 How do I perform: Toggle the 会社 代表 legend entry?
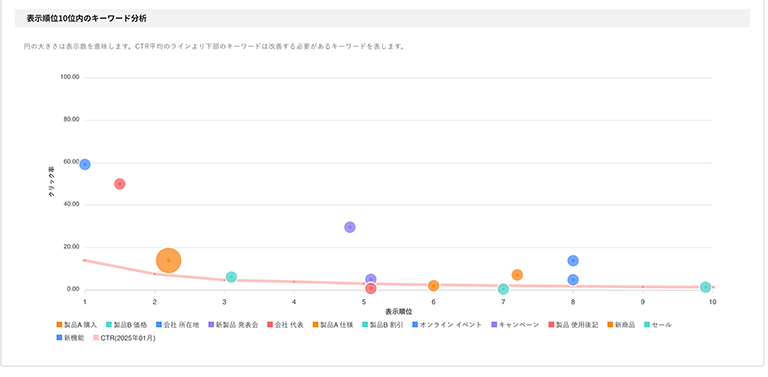pos(285,325)
